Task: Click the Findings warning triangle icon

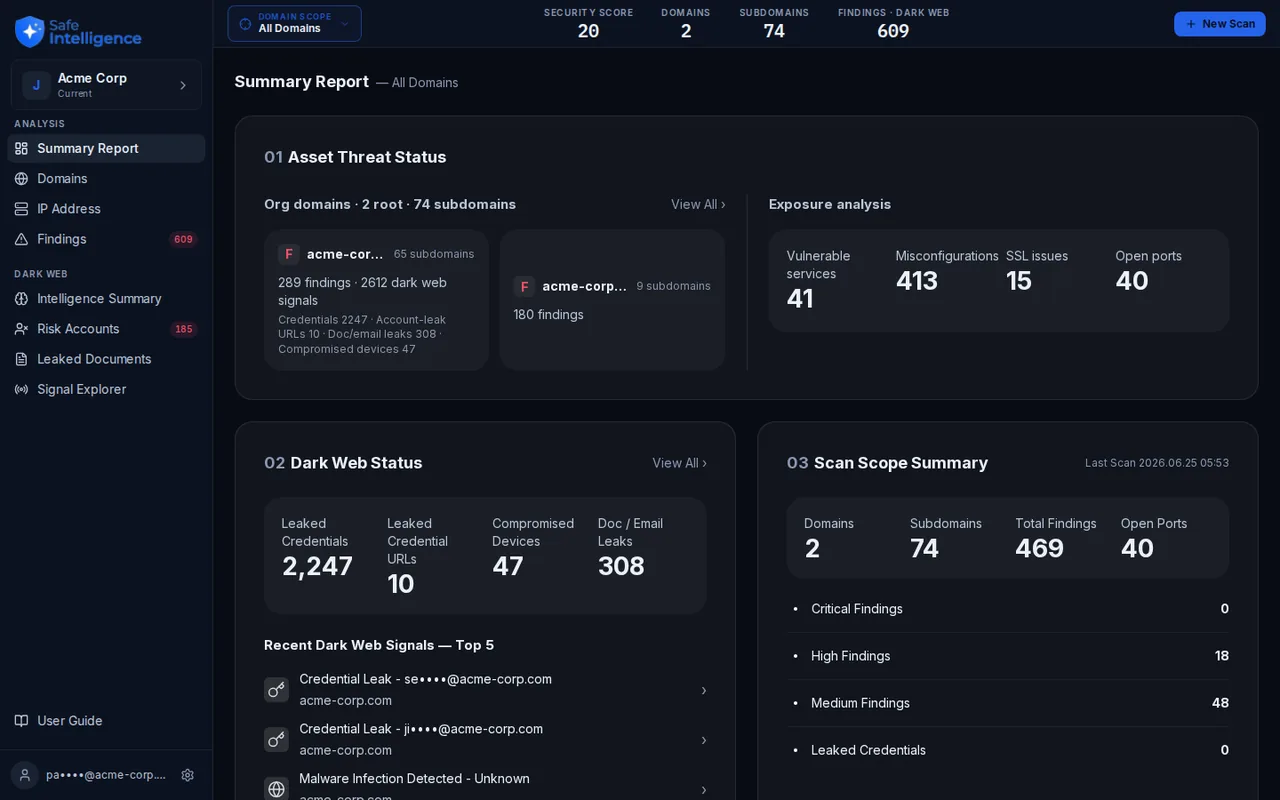Action: (21, 239)
